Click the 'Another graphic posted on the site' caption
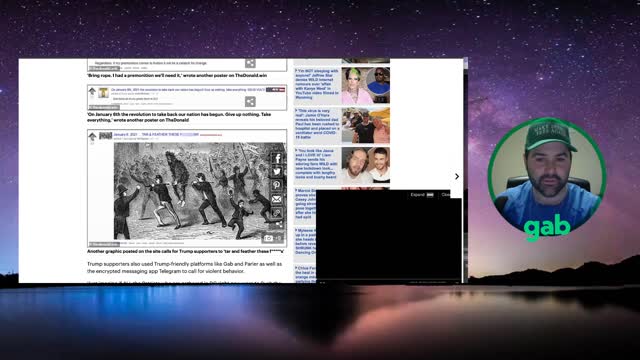 coord(185,251)
